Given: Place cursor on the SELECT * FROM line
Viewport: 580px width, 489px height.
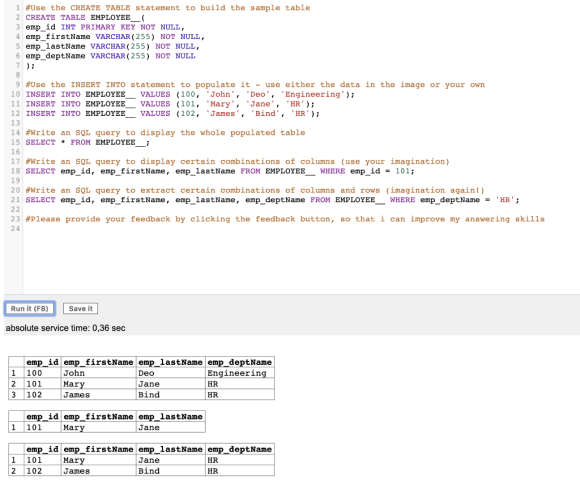Looking at the screenshot, I should pyautogui.click(x=87, y=142).
